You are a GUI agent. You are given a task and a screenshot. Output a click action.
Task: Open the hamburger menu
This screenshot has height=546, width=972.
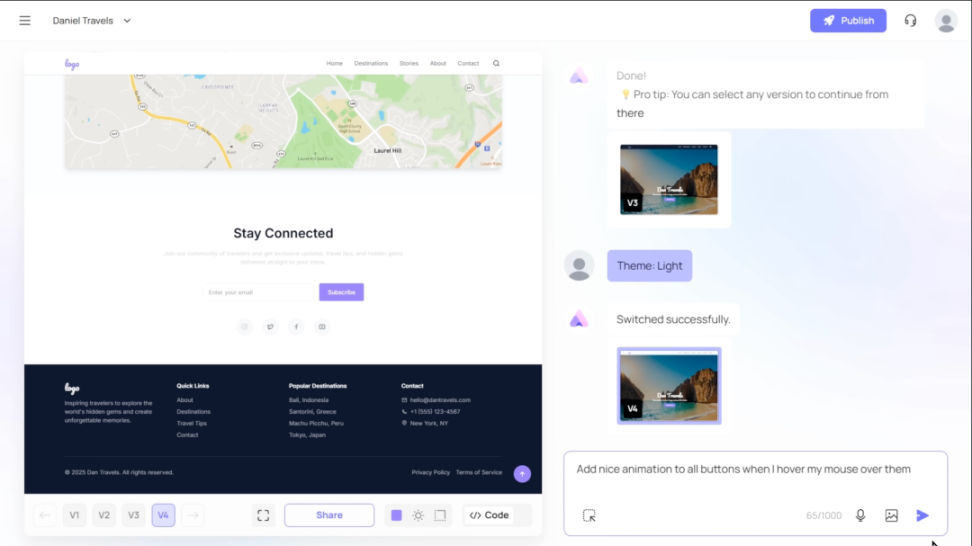(25, 20)
